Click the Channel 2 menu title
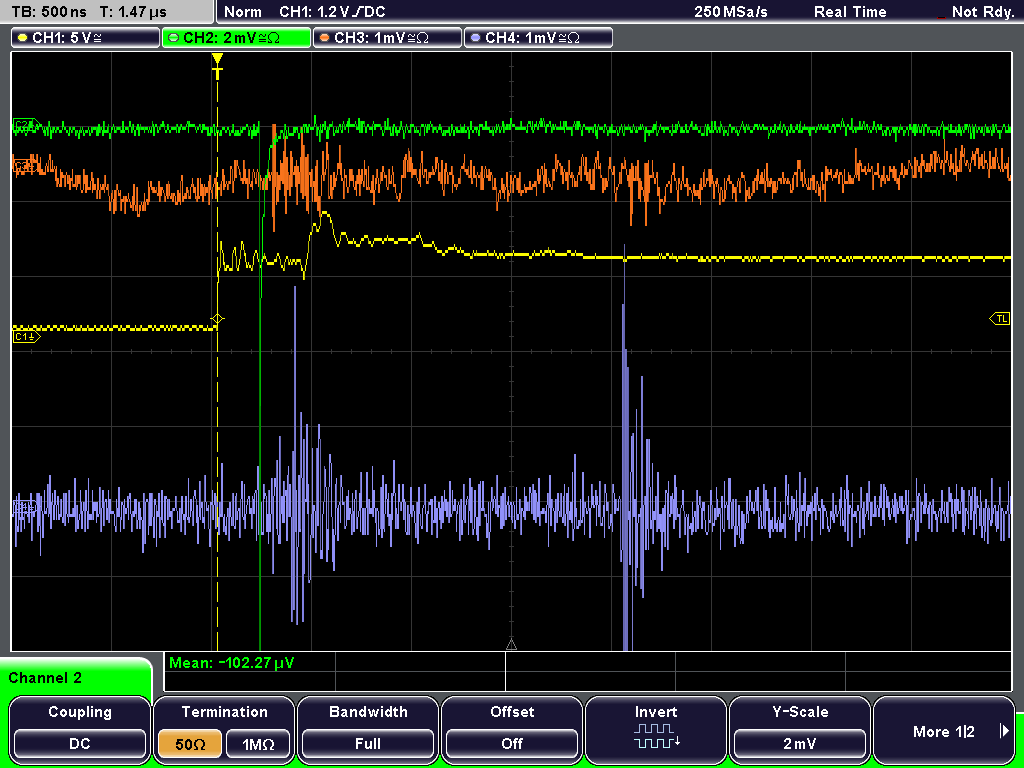The width and height of the screenshot is (1024, 768). pyautogui.click(x=45, y=678)
